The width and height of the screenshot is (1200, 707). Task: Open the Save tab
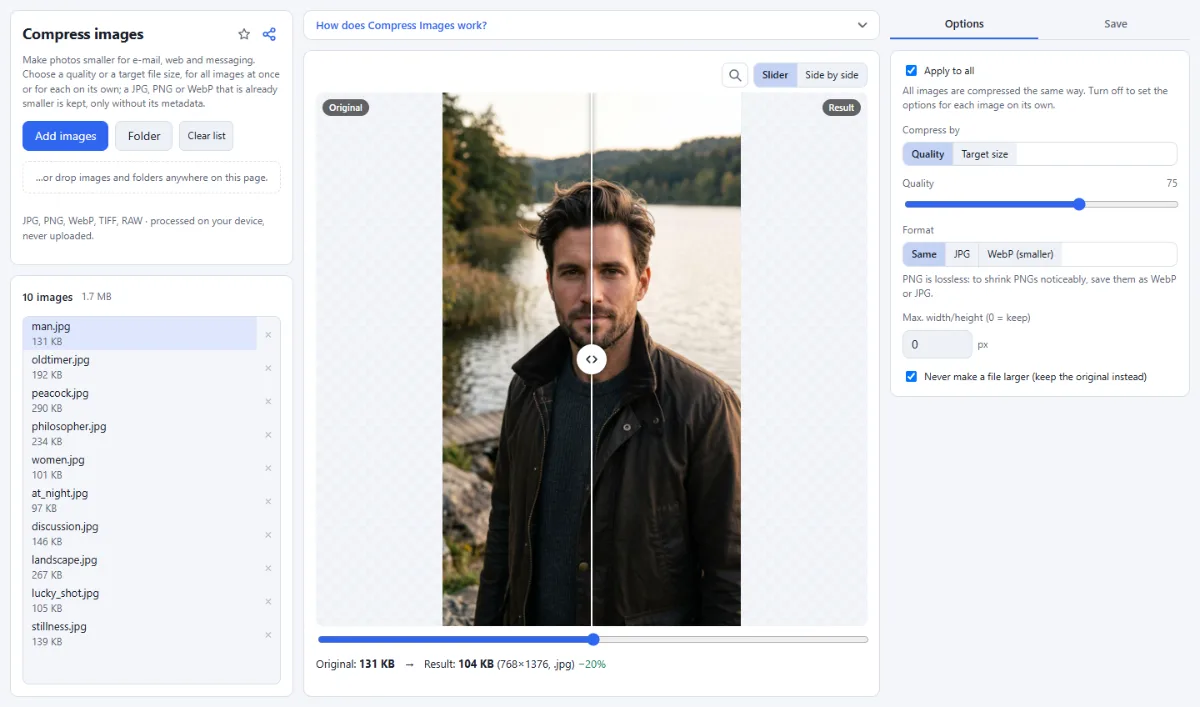(x=1116, y=24)
